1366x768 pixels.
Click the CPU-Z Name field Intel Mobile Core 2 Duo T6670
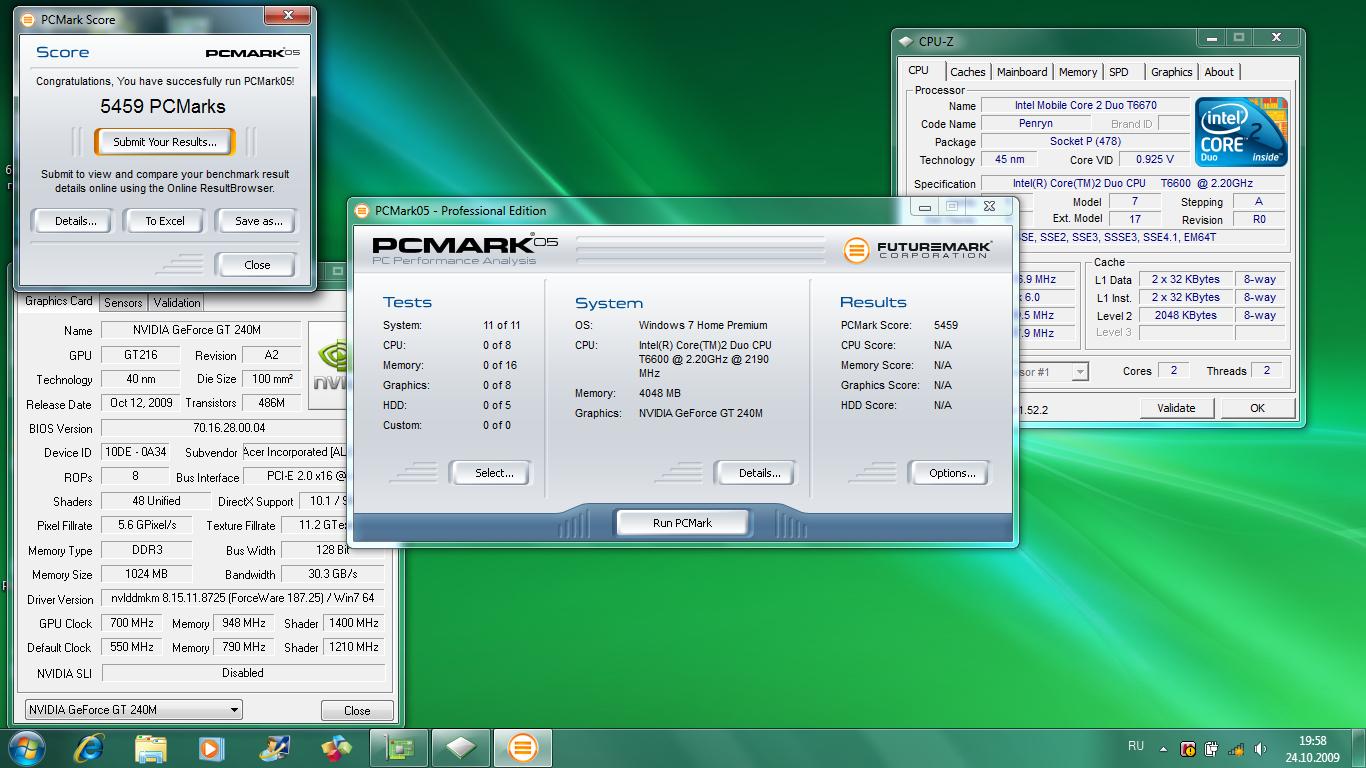(x=1085, y=105)
